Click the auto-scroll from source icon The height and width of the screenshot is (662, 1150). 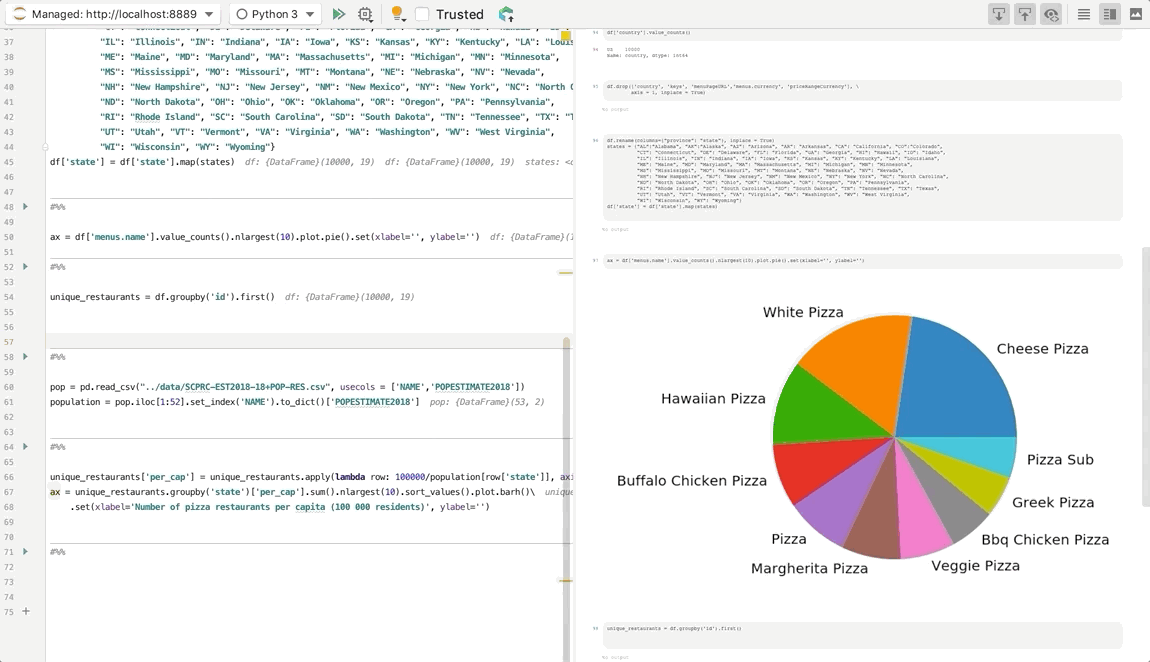998,14
